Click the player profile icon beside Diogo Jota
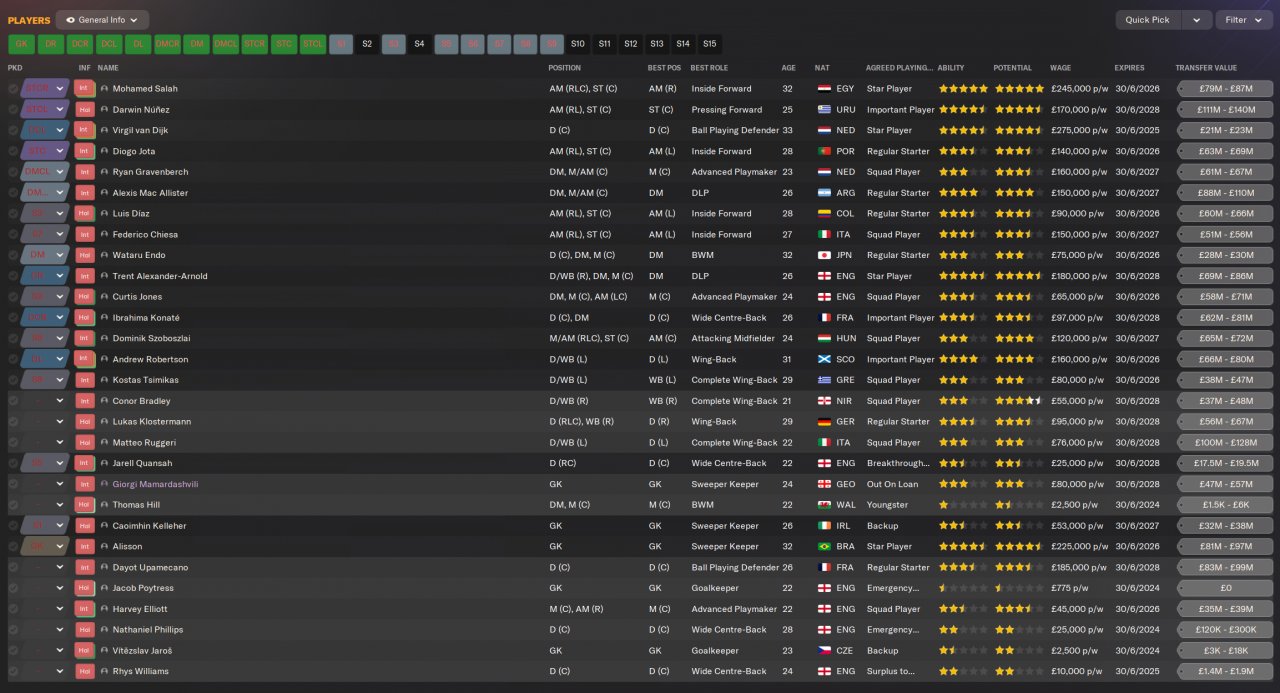This screenshot has width=1280, height=693. pyautogui.click(x=104, y=151)
